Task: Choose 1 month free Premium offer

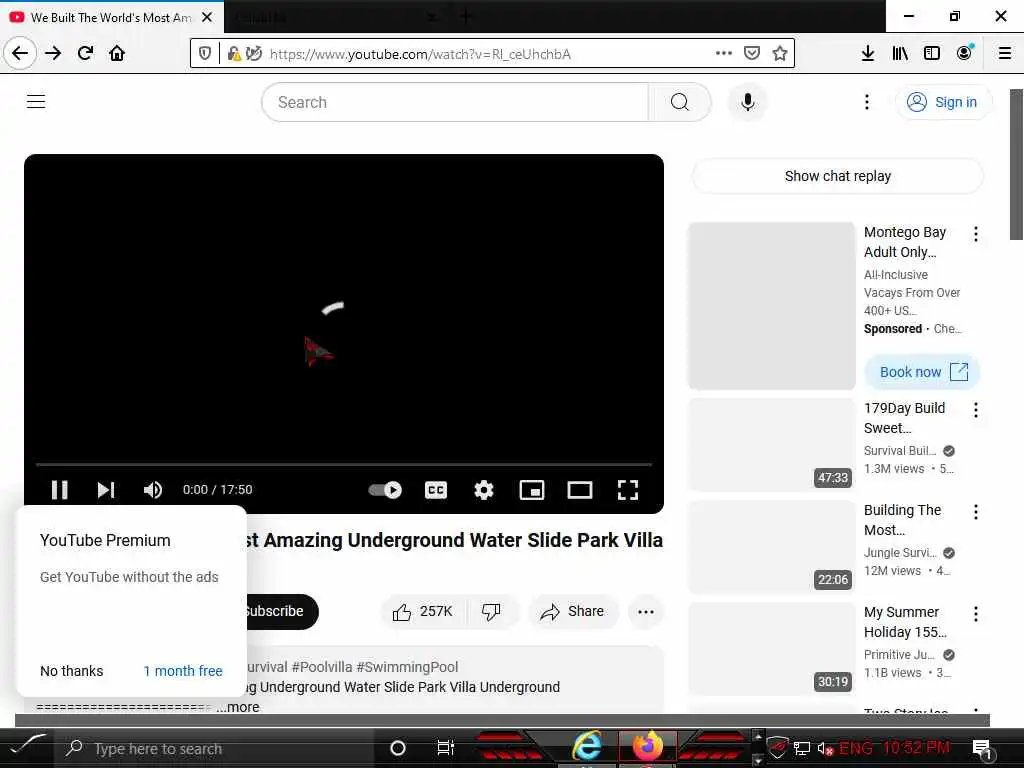Action: 183,671
